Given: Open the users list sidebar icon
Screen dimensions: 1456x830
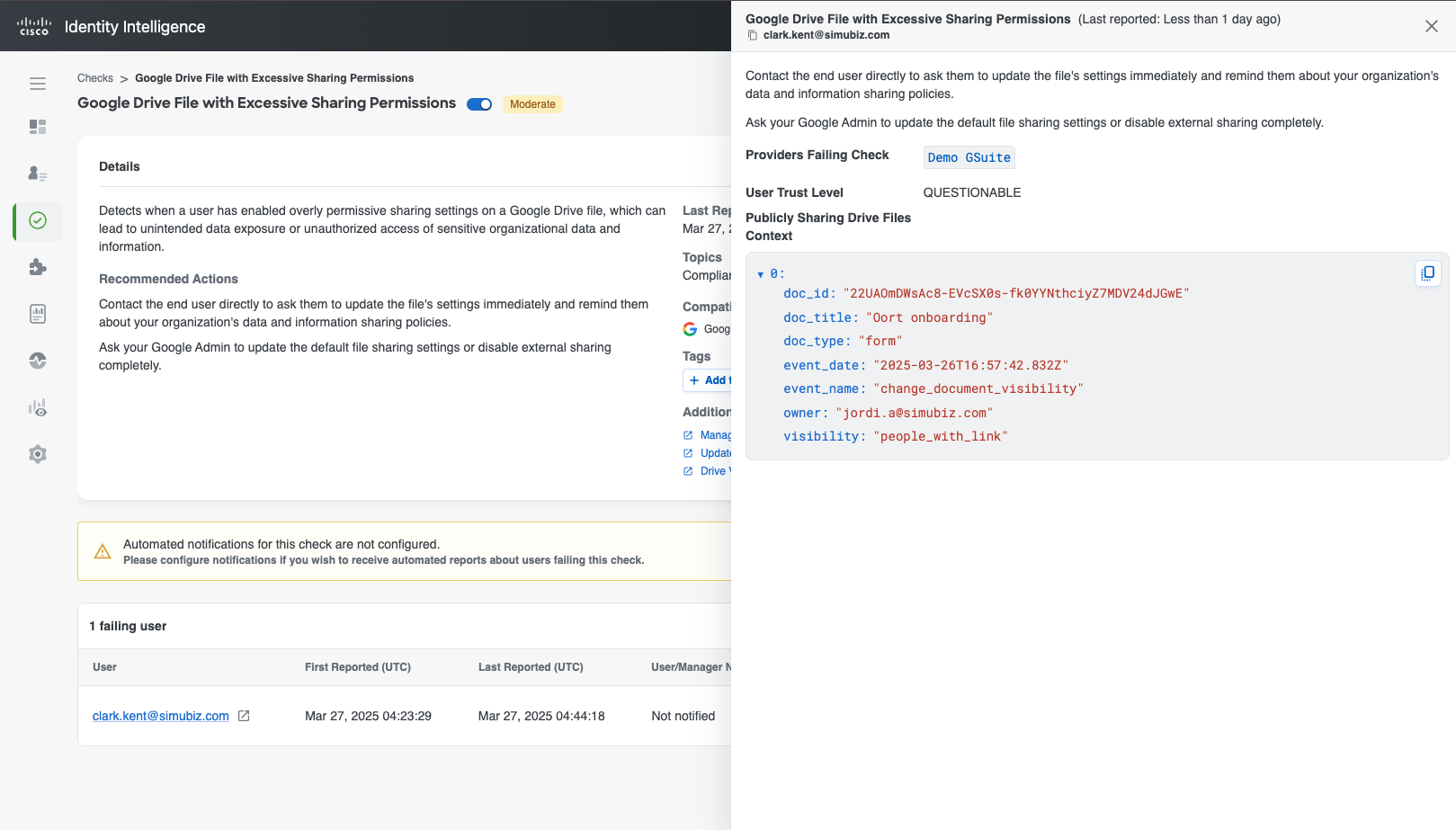Looking at the screenshot, I should pyautogui.click(x=38, y=174).
